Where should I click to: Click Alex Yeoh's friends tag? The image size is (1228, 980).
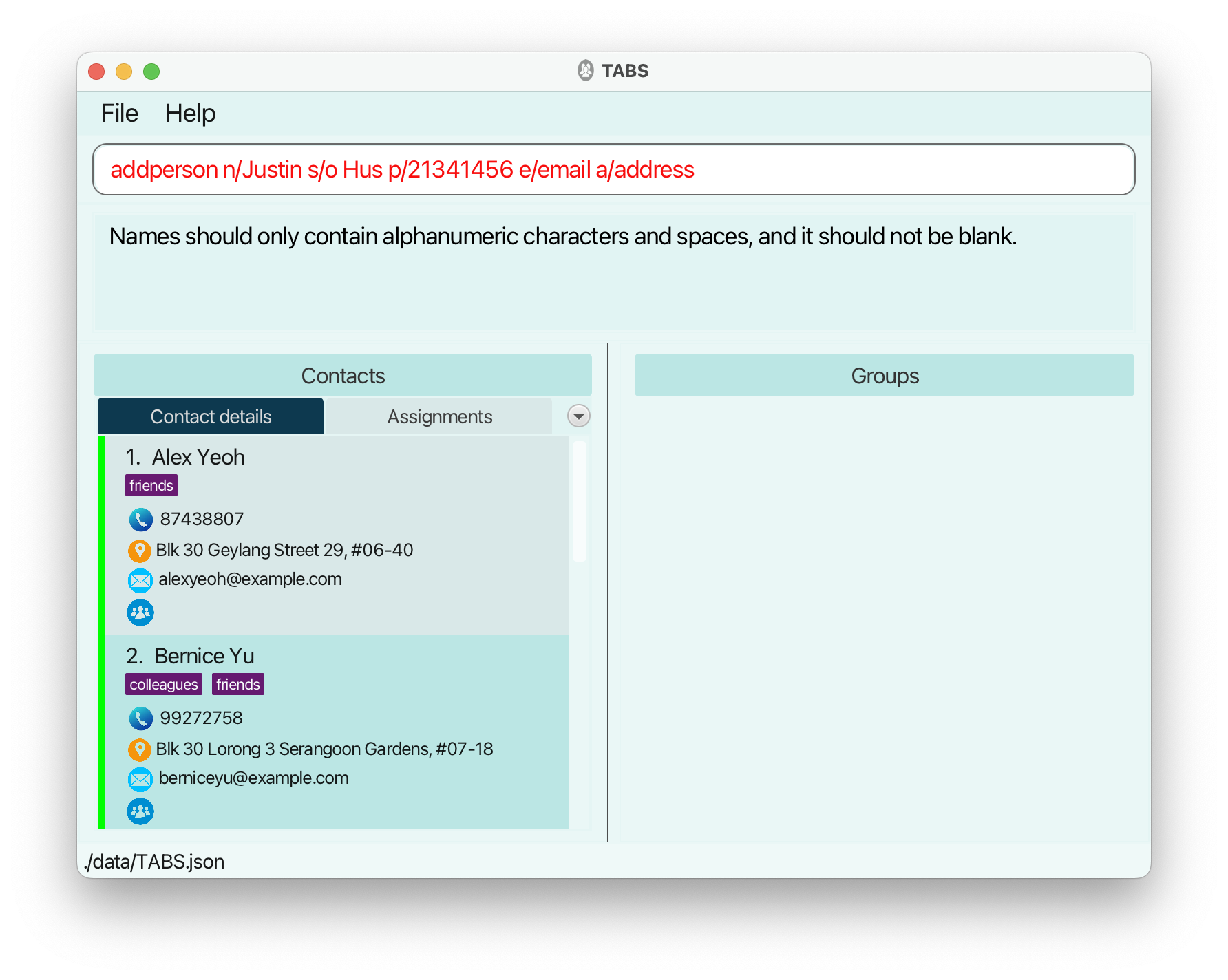(151, 485)
